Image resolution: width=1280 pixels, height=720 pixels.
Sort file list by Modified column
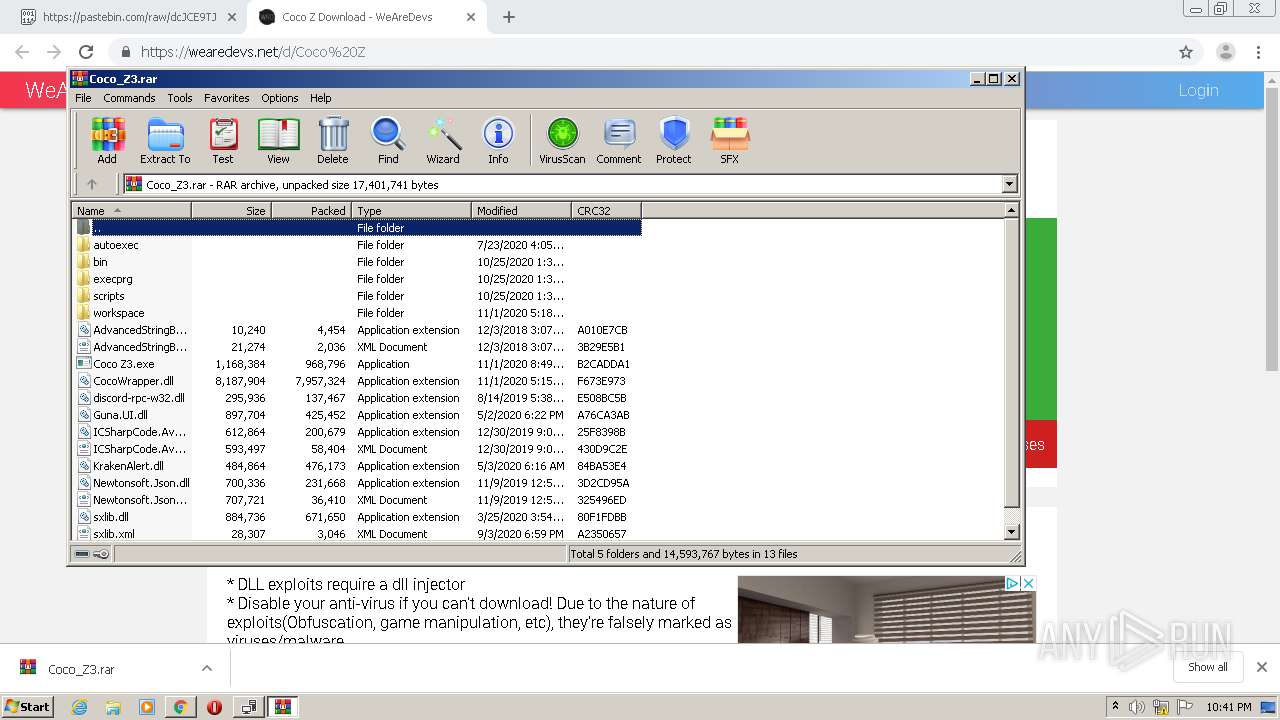[521, 210]
